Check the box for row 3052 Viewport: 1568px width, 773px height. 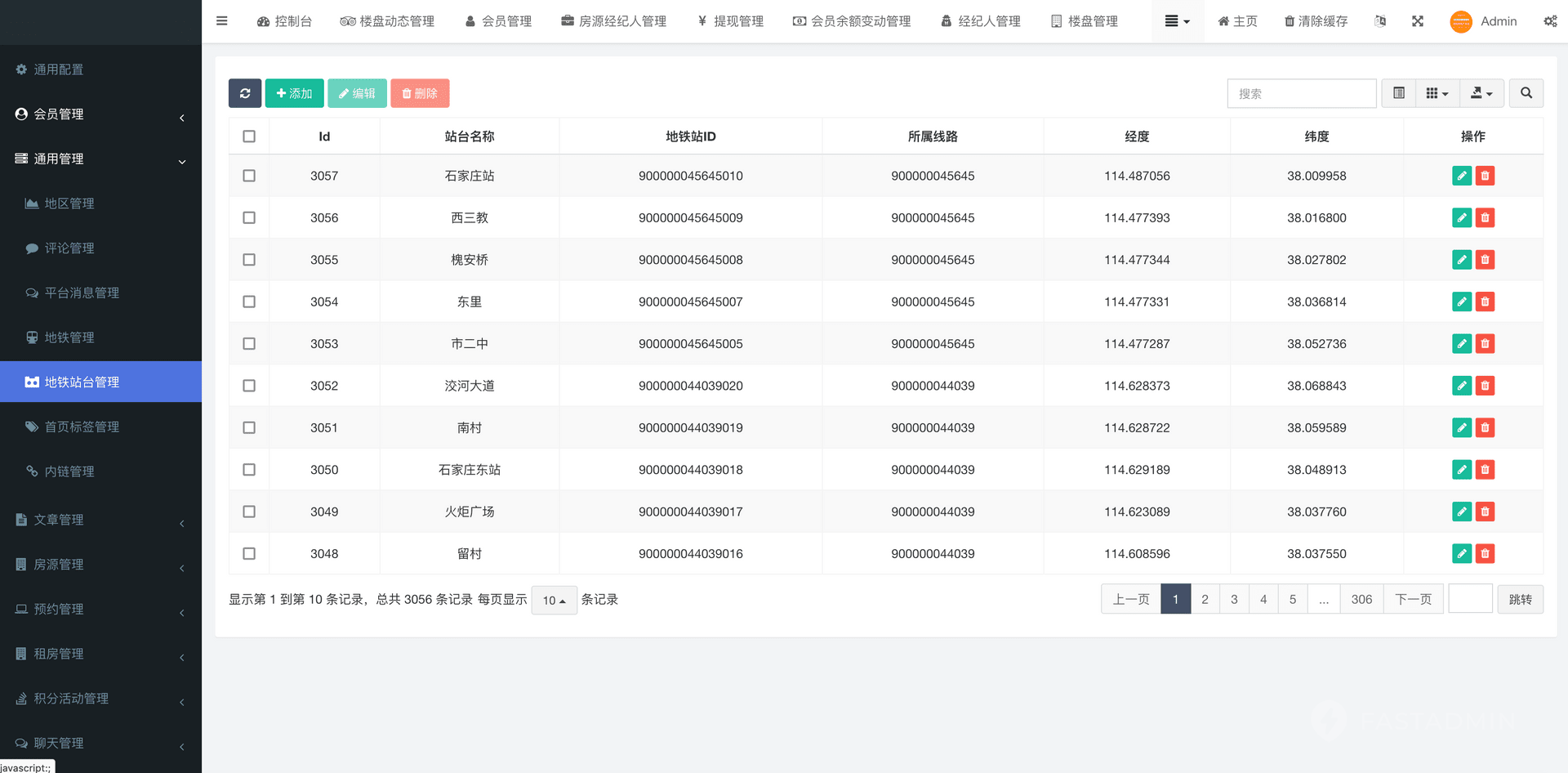click(249, 386)
